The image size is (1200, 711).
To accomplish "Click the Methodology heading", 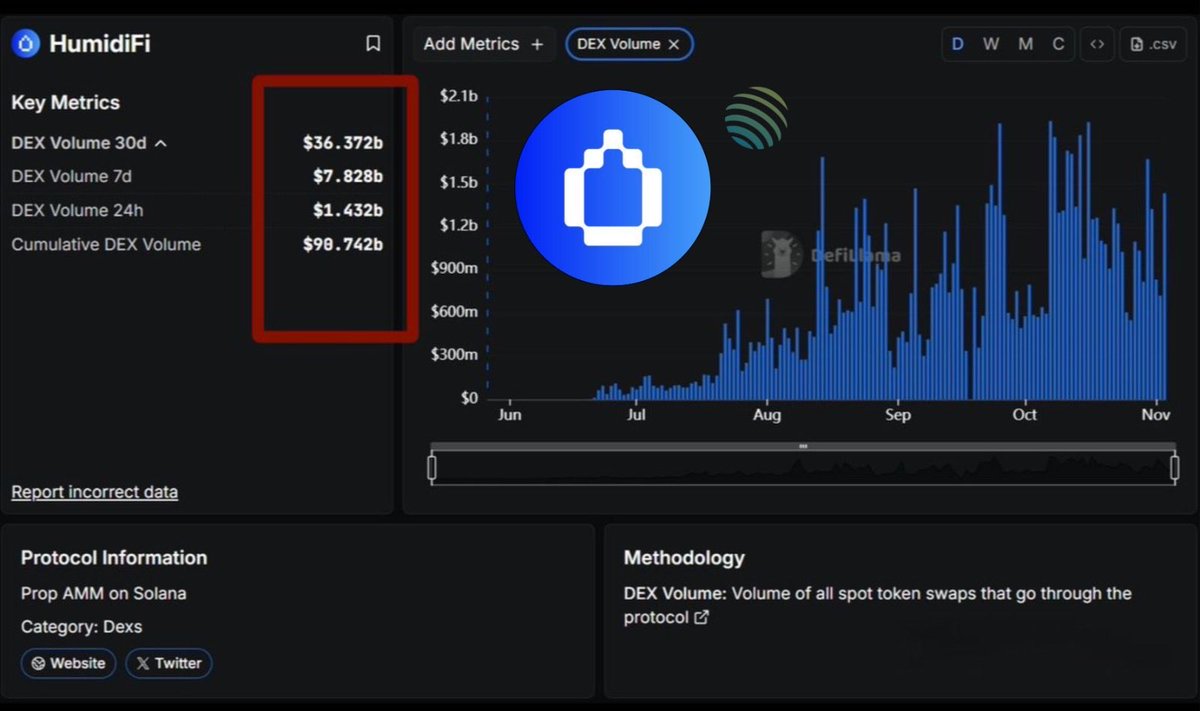I will coord(684,558).
